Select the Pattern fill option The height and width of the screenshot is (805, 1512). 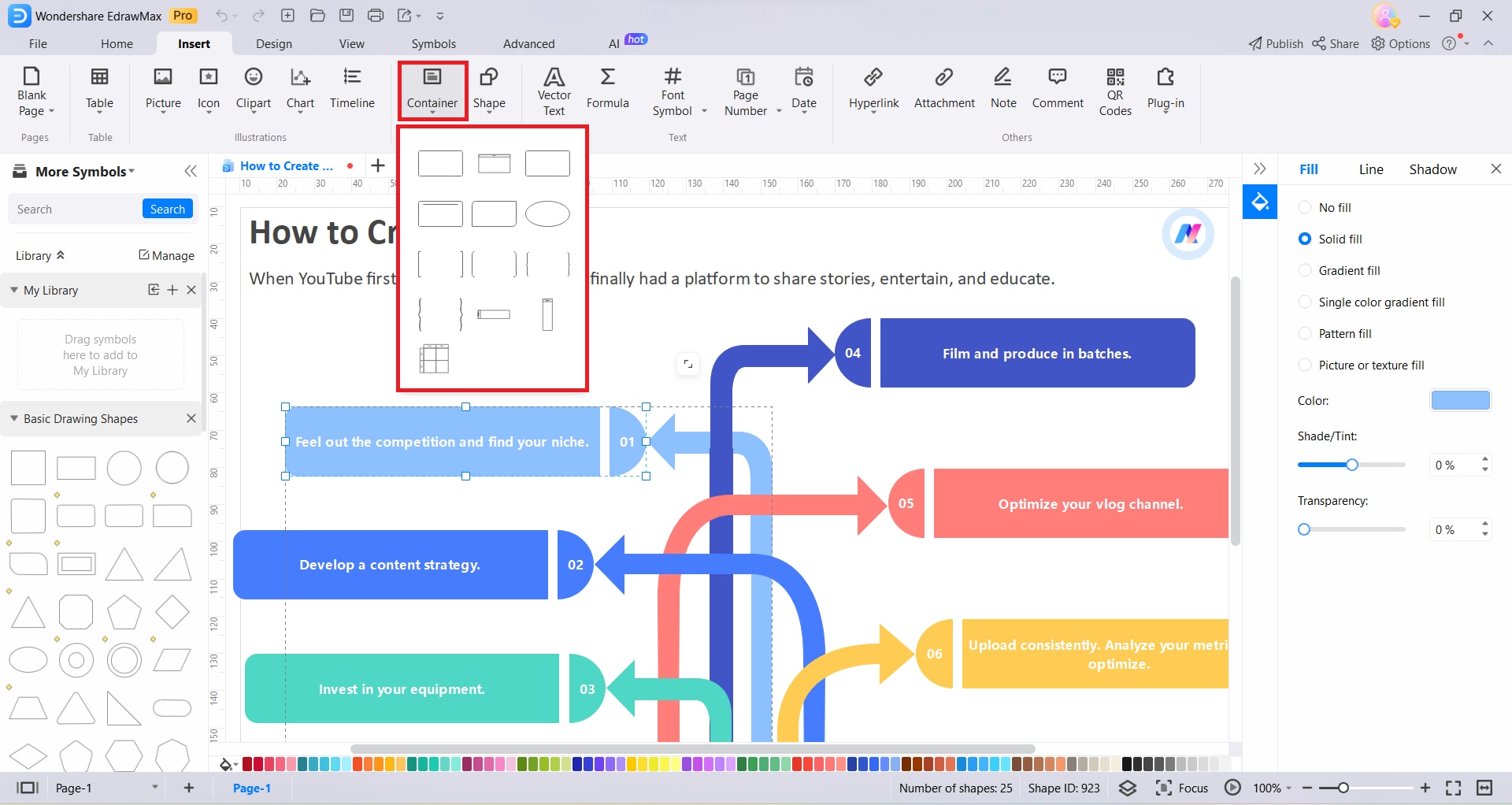click(x=1335, y=333)
